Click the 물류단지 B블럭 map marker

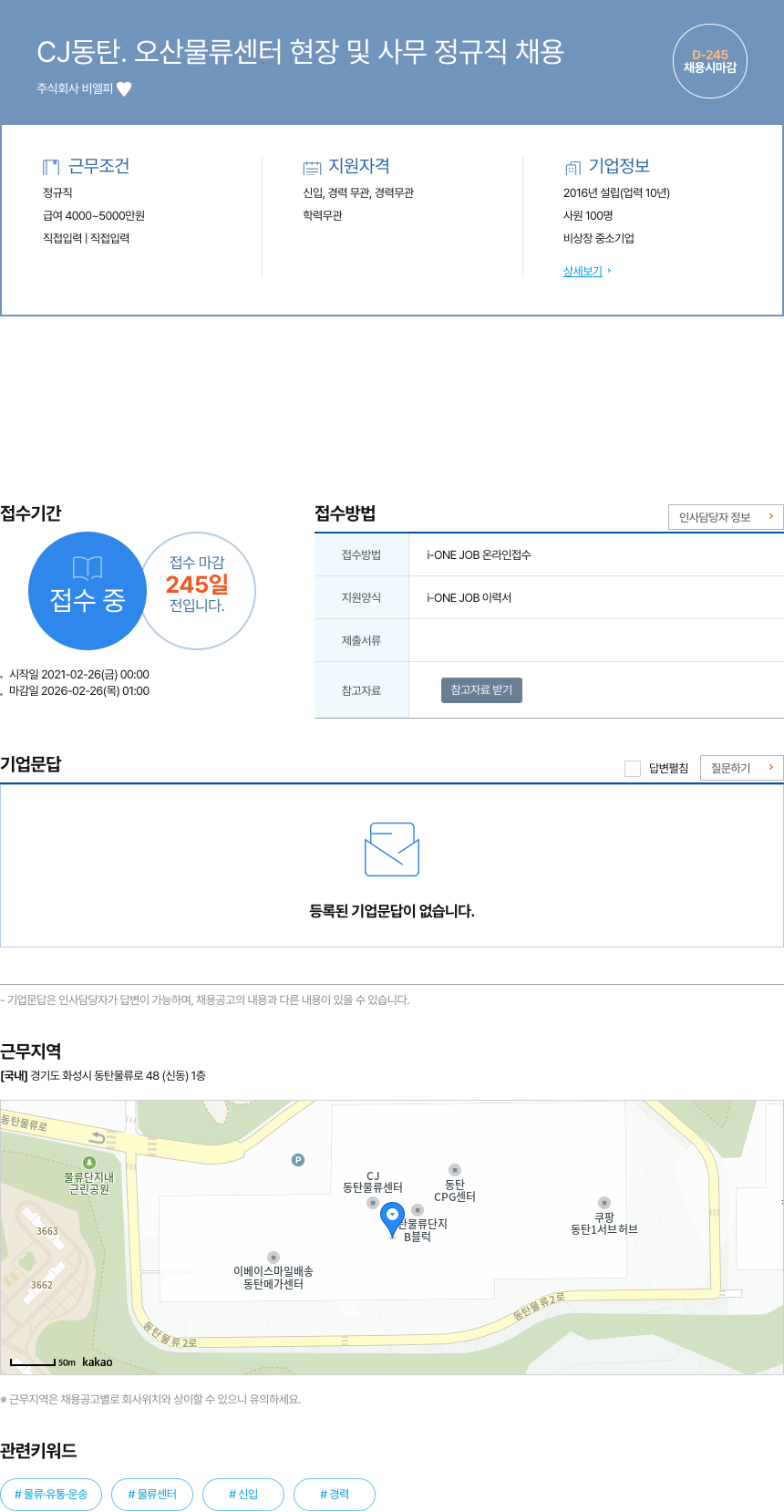(418, 1210)
